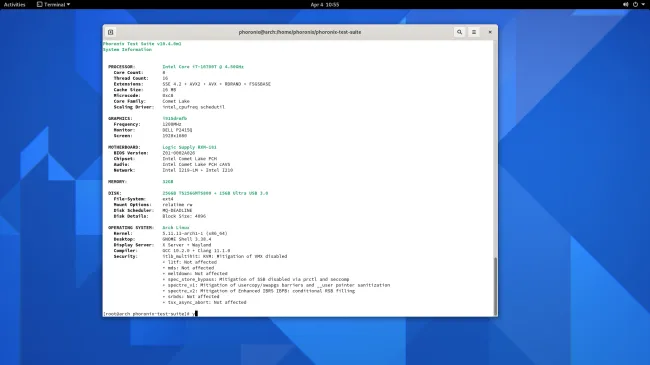
Task: Click the 'Intel Comet Lake PCH' chipset value
Action: point(189,159)
